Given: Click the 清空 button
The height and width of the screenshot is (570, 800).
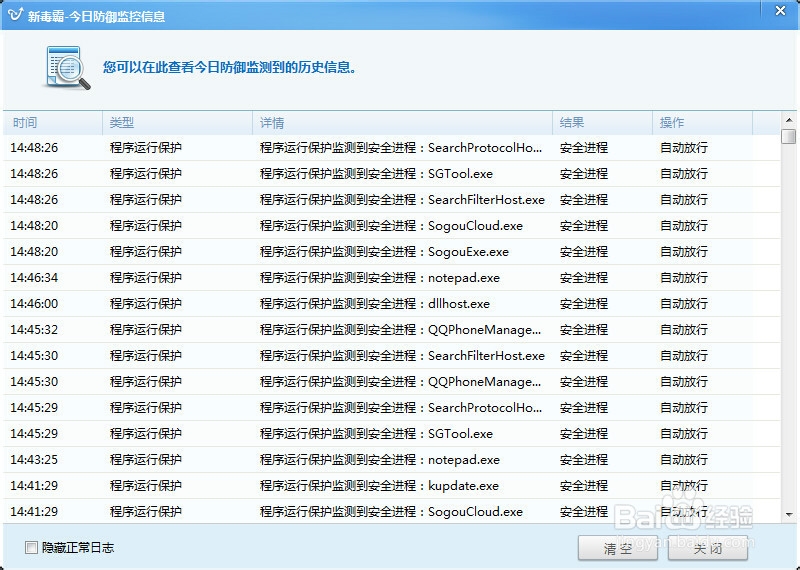Looking at the screenshot, I should point(617,549).
